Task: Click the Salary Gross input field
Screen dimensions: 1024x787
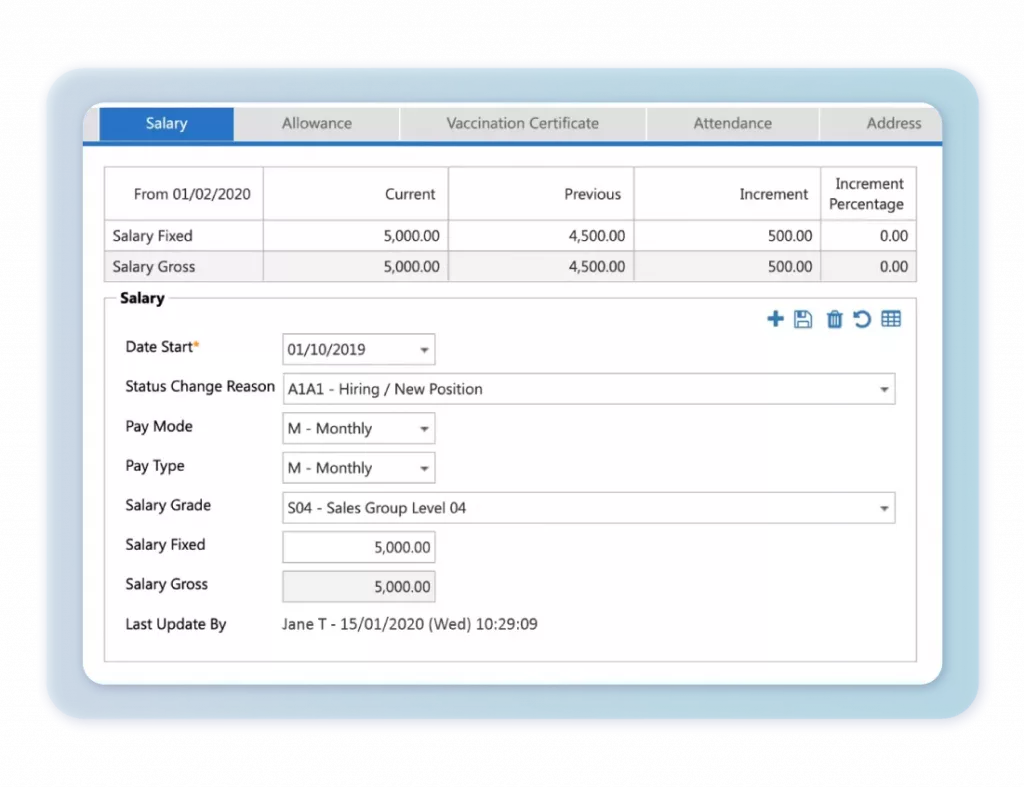Action: pyautogui.click(x=359, y=587)
